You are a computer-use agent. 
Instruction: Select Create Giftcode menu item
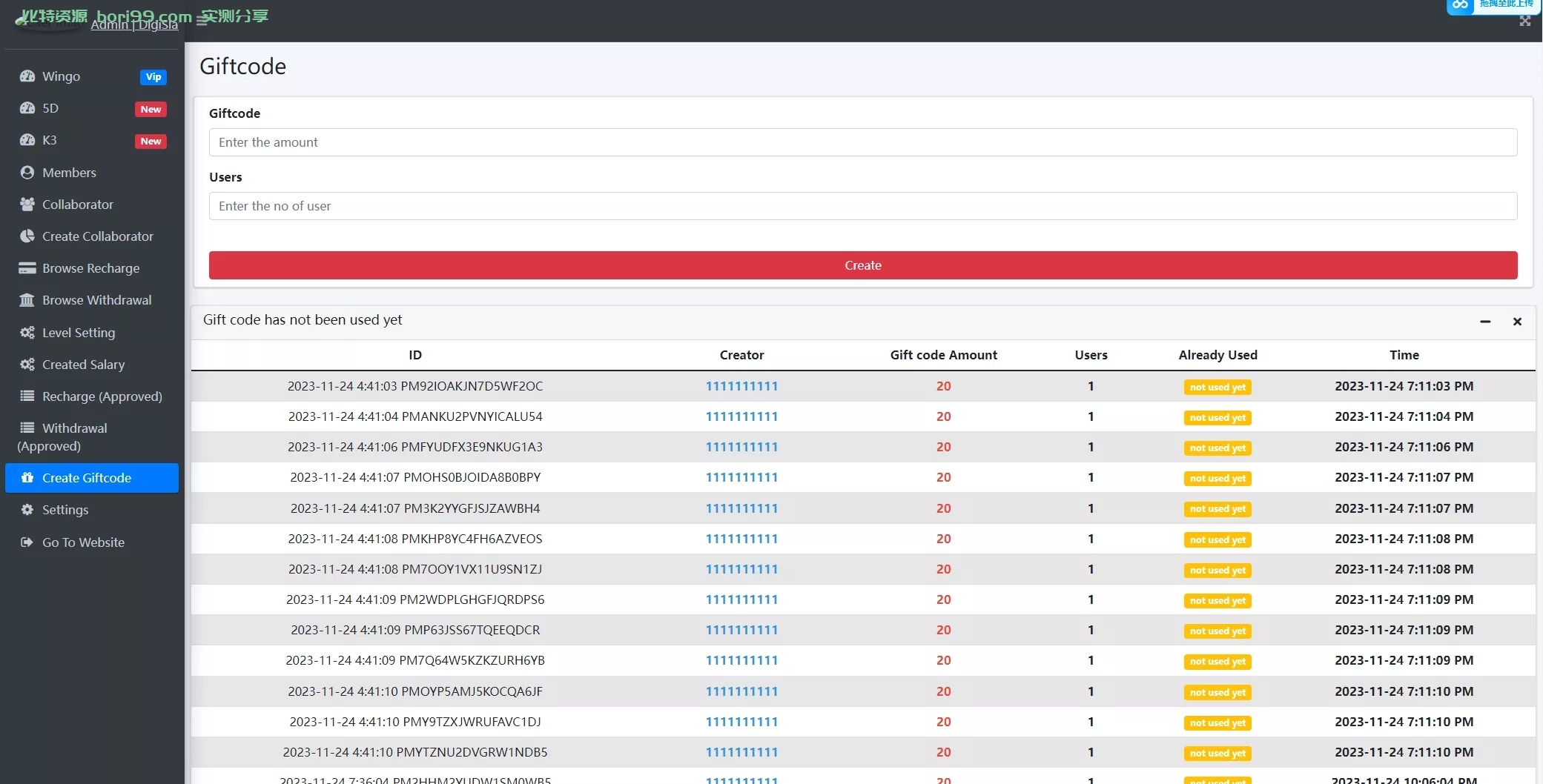92,478
